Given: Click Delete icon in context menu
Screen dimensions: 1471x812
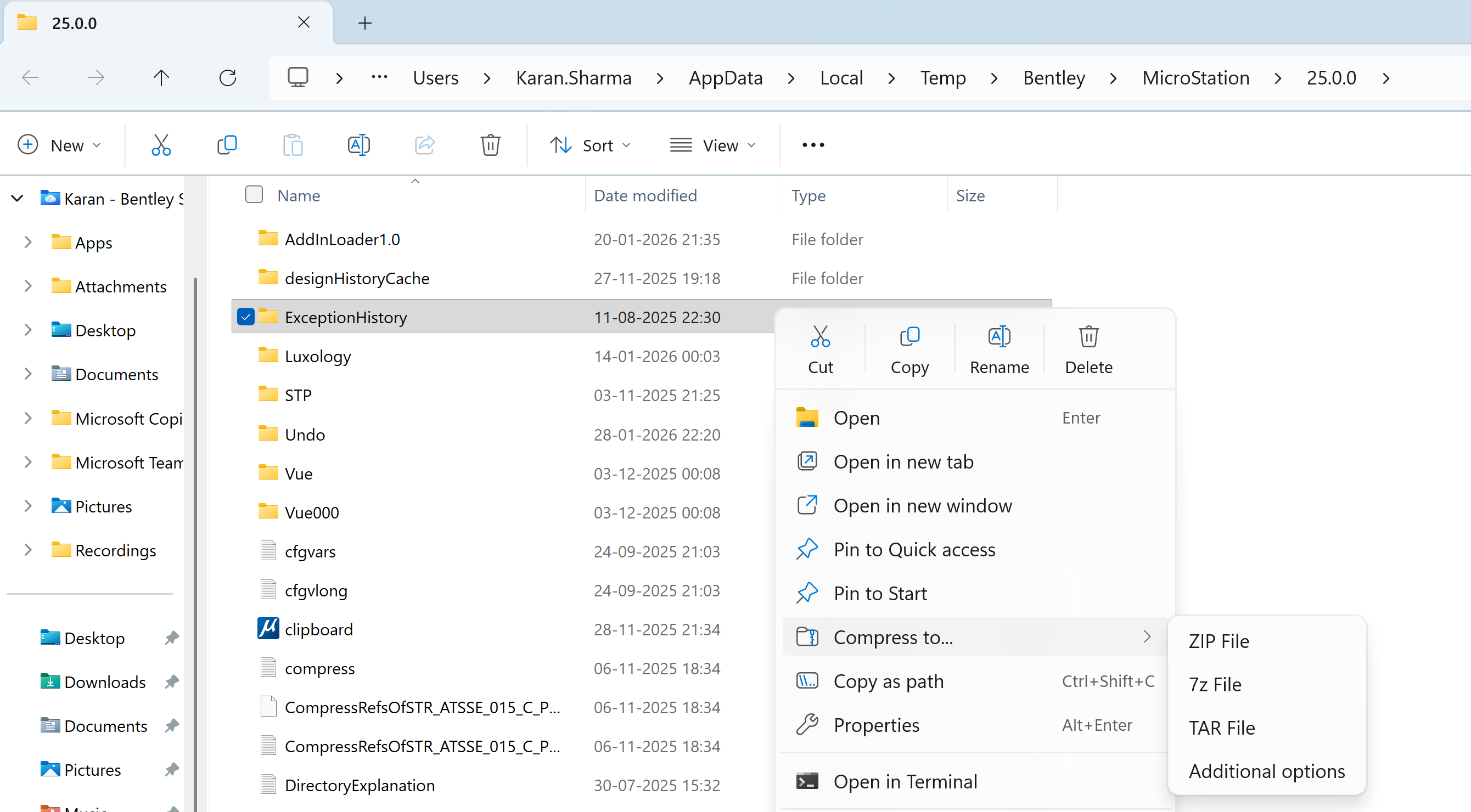Looking at the screenshot, I should tap(1088, 349).
